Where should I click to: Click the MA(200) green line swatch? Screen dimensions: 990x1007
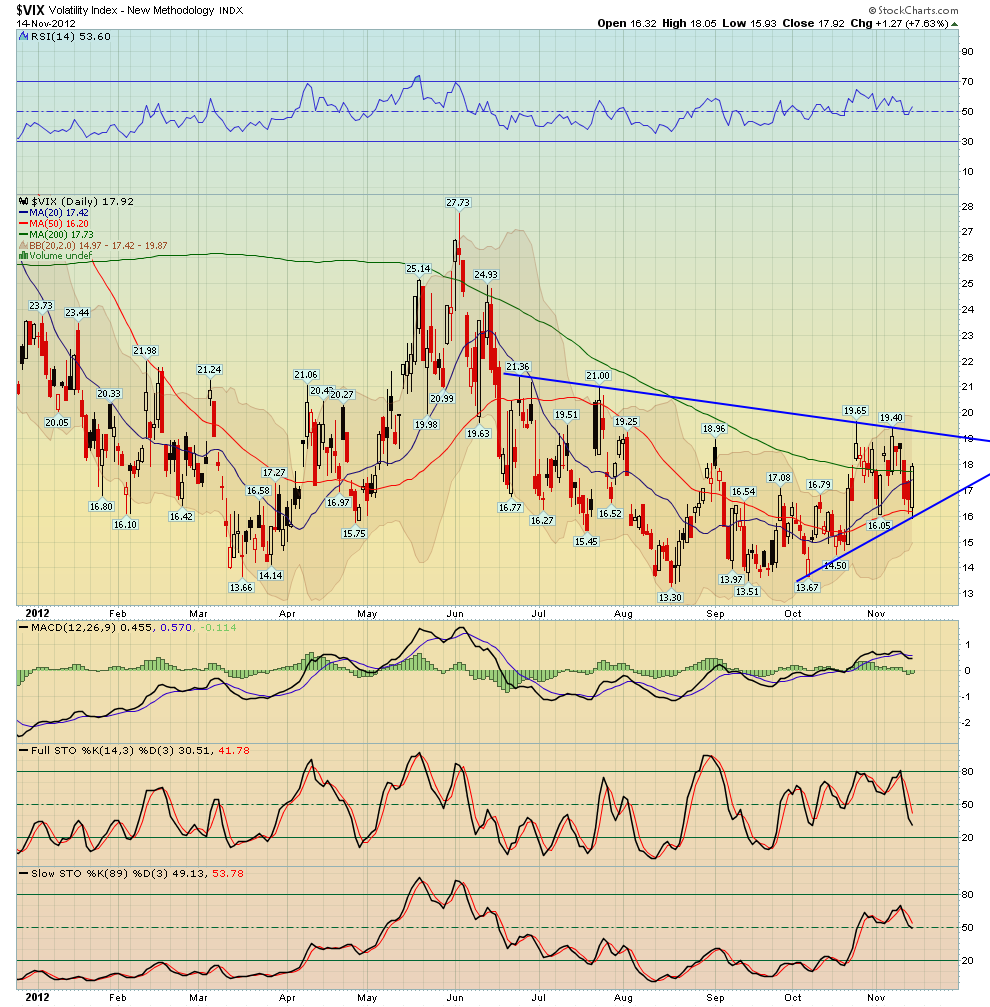[23, 234]
